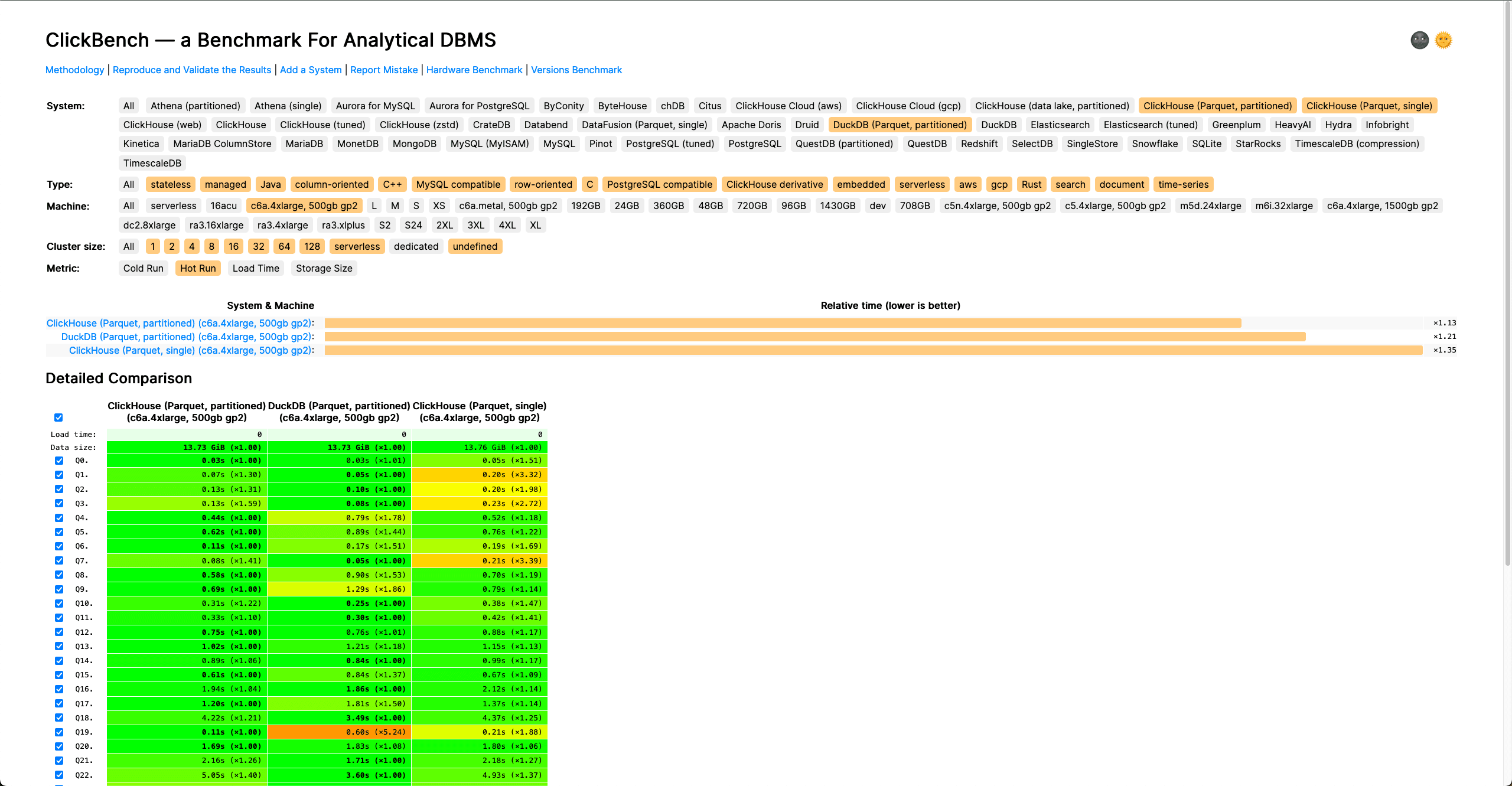The image size is (1512, 786).
Task: Open the Versions Benchmark link
Action: 576,70
